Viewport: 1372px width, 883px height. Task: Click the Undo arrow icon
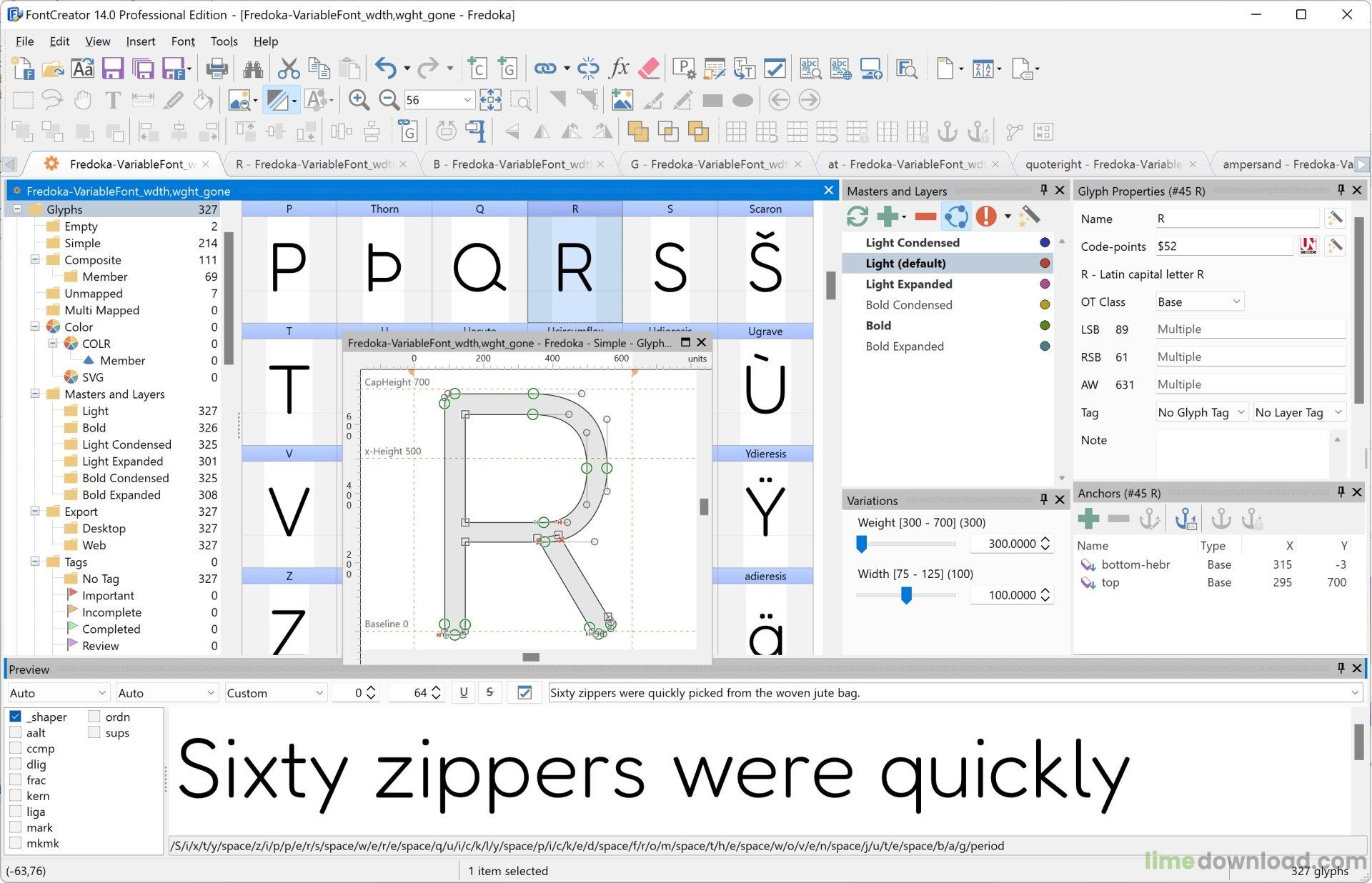(x=385, y=69)
